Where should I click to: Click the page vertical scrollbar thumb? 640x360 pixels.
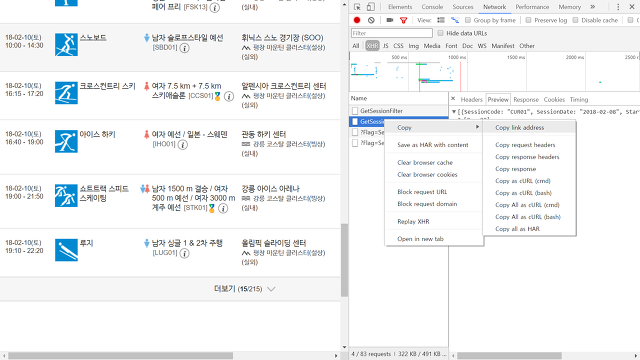coord(344,260)
